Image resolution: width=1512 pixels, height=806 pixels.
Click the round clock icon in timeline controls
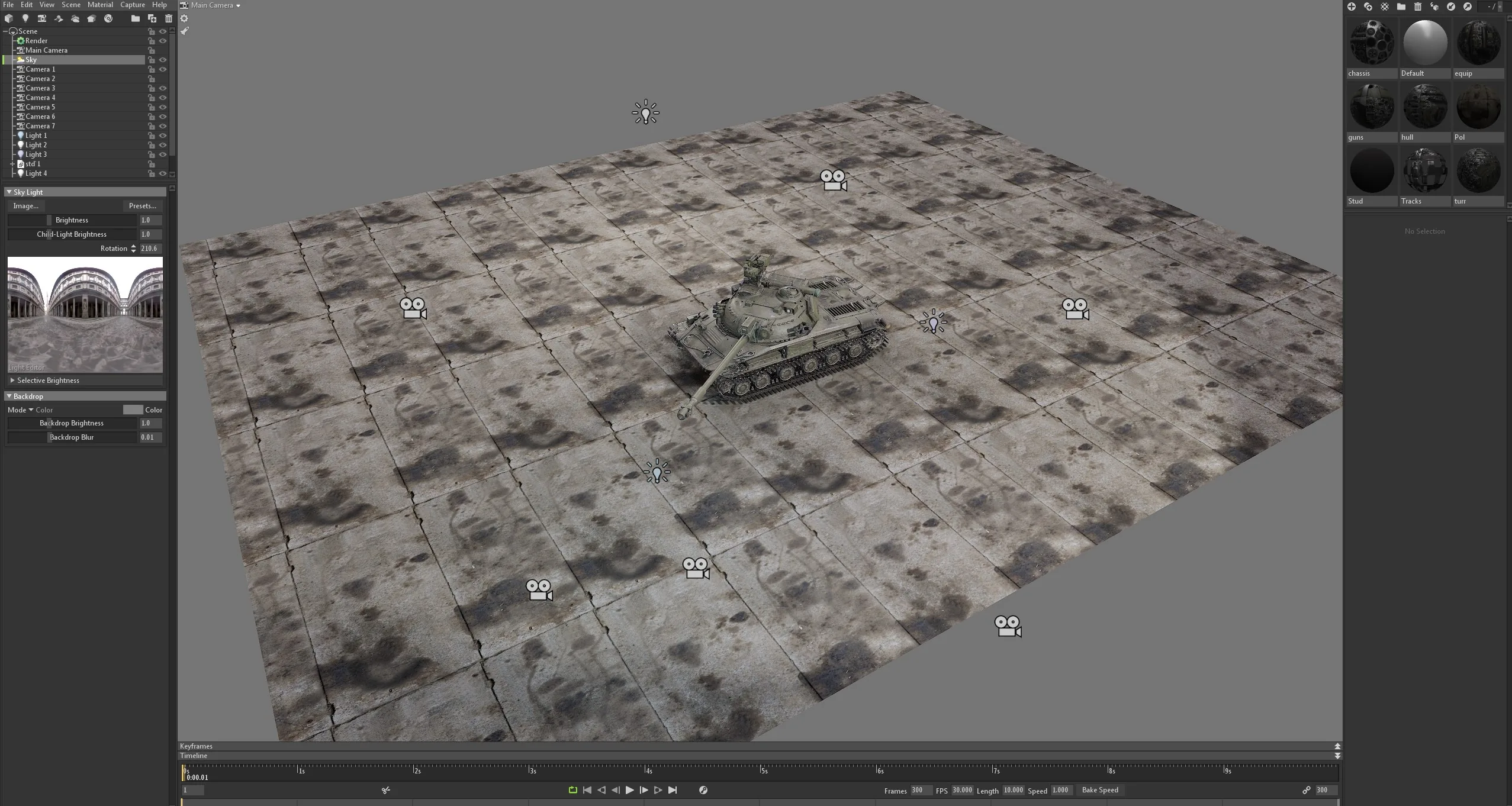coord(703,790)
